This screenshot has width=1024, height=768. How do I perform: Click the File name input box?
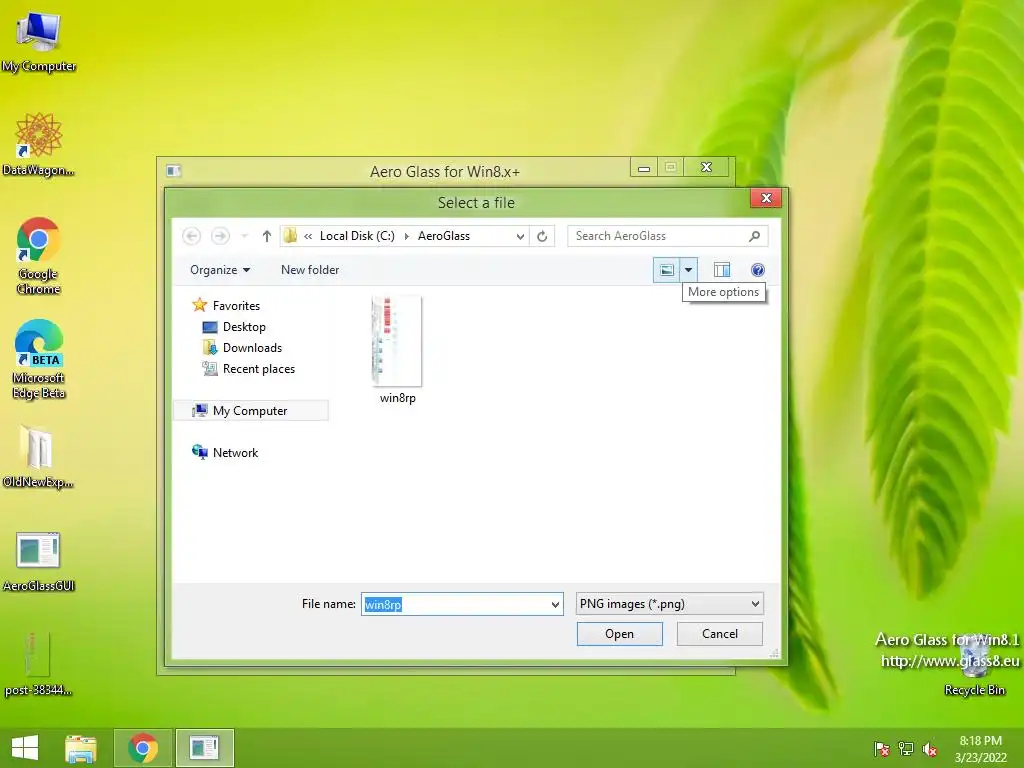pyautogui.click(x=455, y=604)
